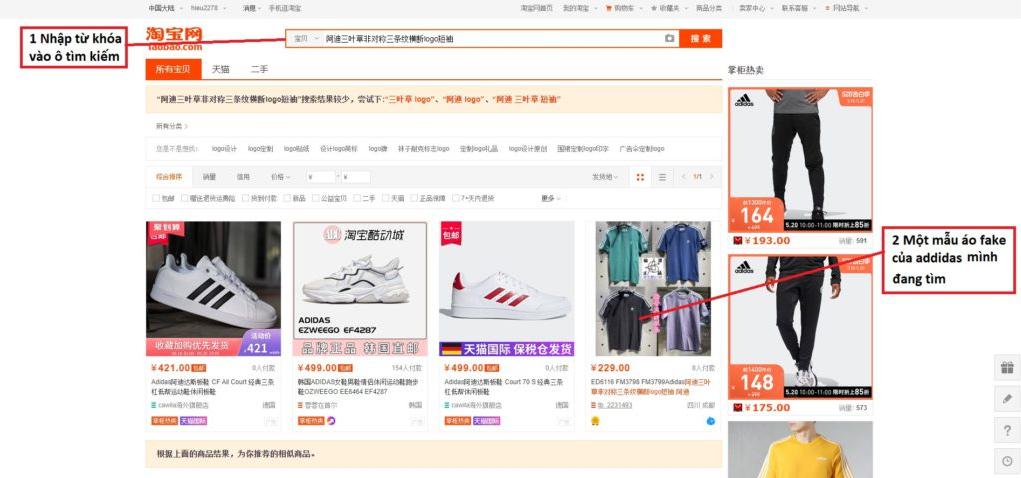Go to next results page arrow
Image resolution: width=1021 pixels, height=478 pixels.
point(712,177)
